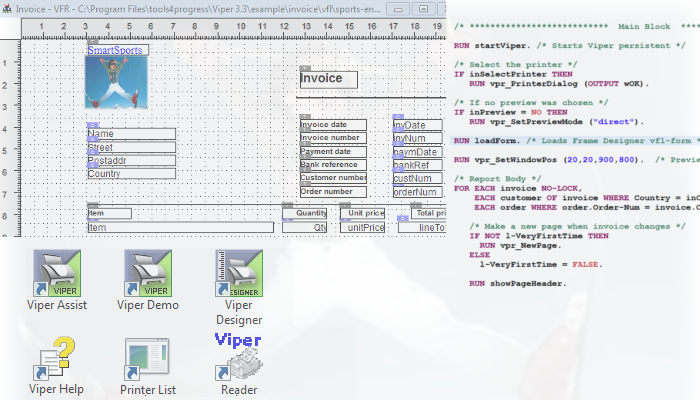Select the Postaddr field in the form

pos(131,160)
